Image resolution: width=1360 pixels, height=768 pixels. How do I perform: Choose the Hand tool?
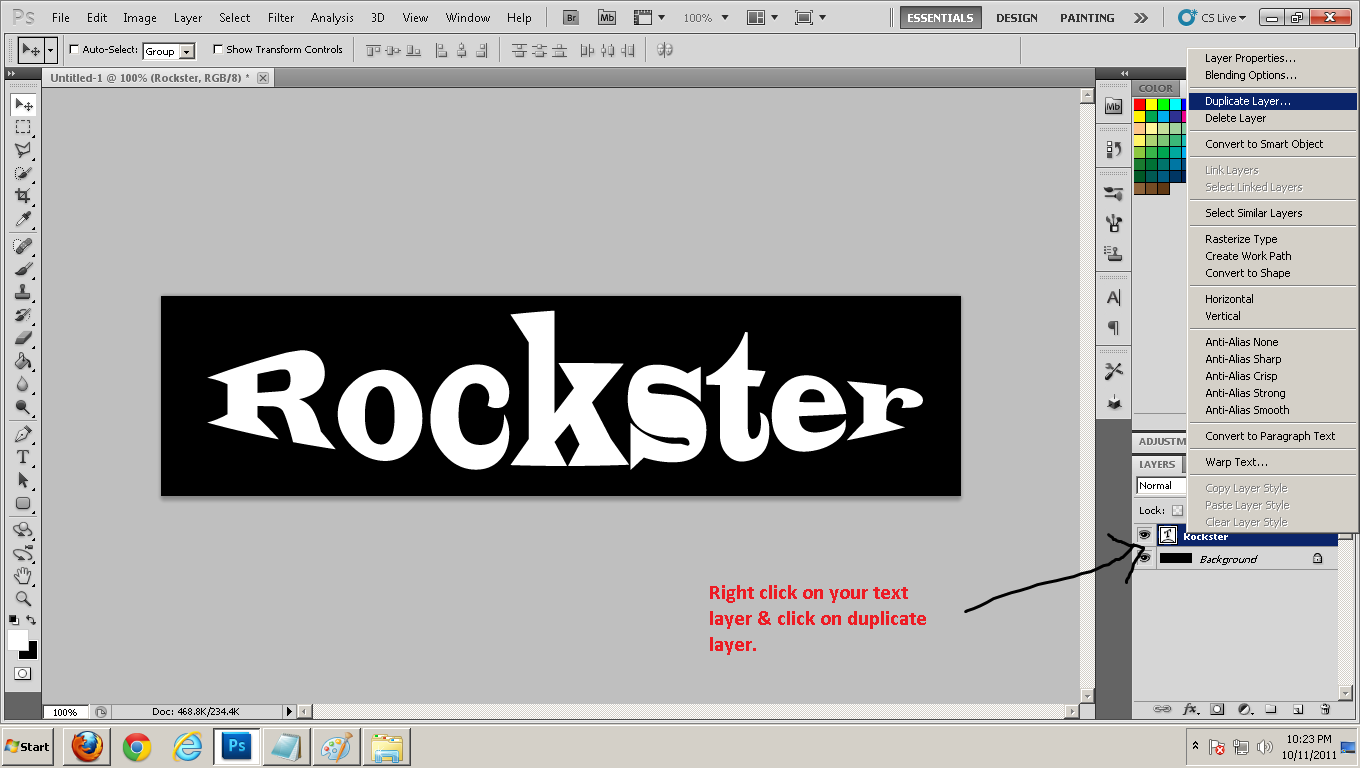tap(22, 576)
